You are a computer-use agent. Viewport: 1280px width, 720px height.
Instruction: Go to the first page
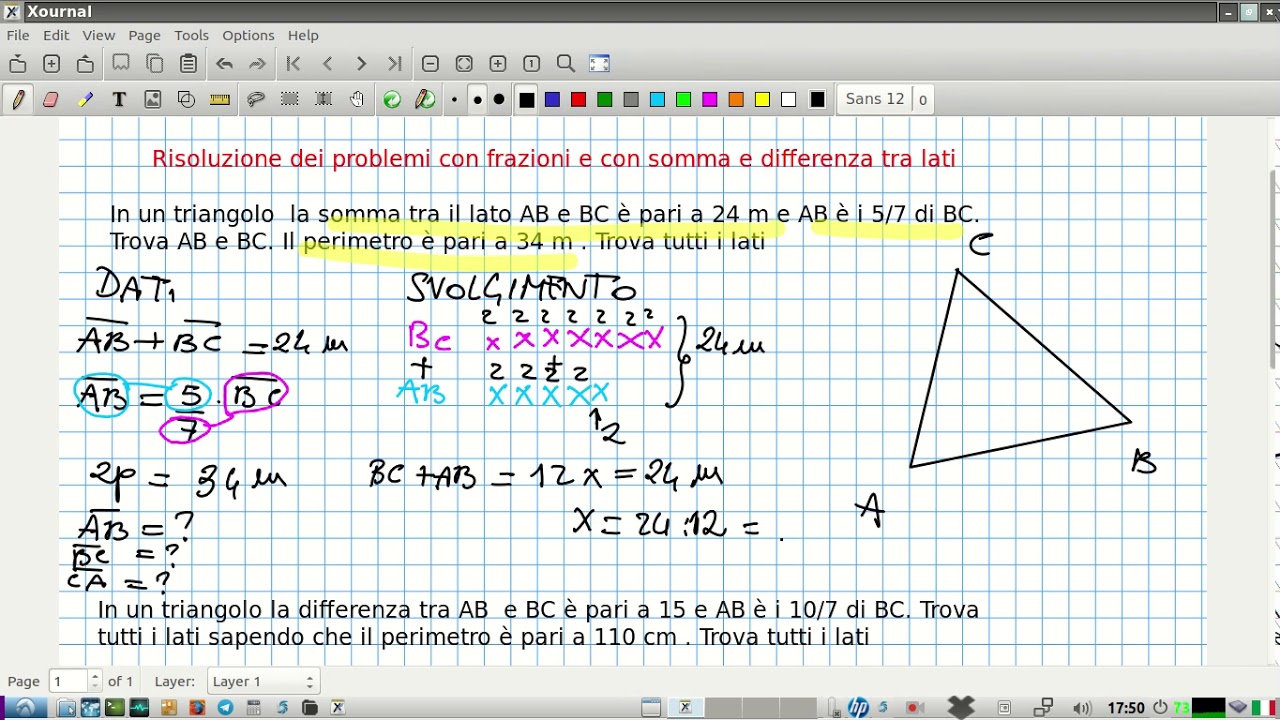click(293, 64)
